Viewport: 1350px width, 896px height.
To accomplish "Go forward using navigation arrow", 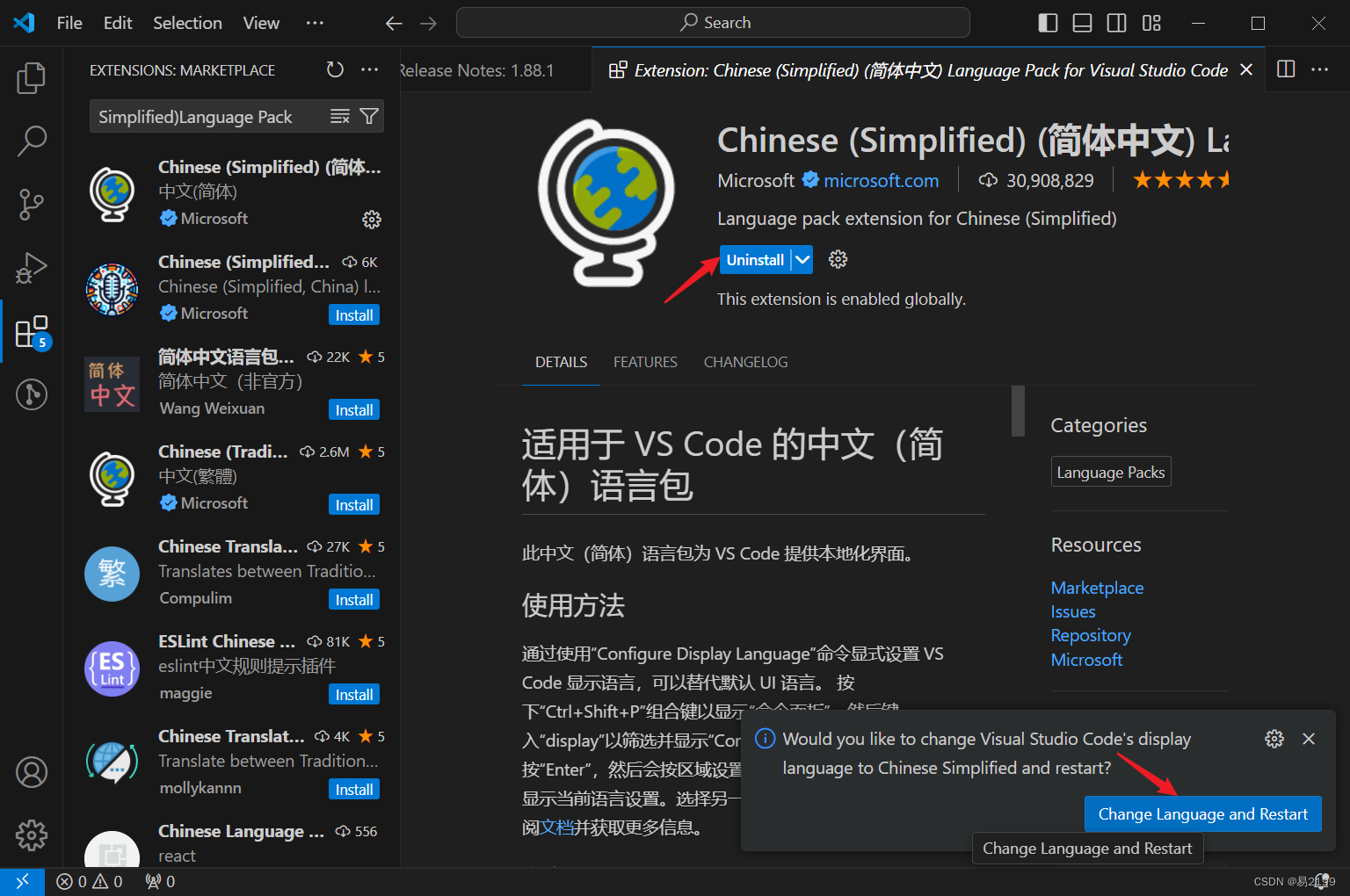I will (428, 23).
